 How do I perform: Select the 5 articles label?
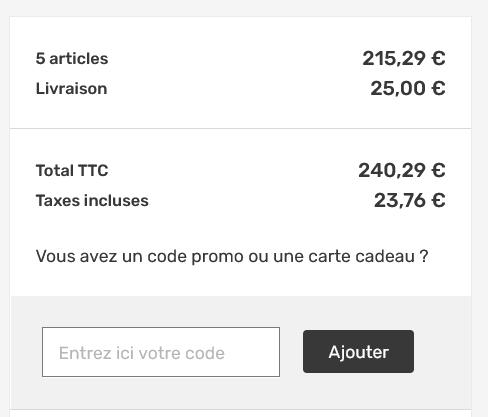(72, 59)
